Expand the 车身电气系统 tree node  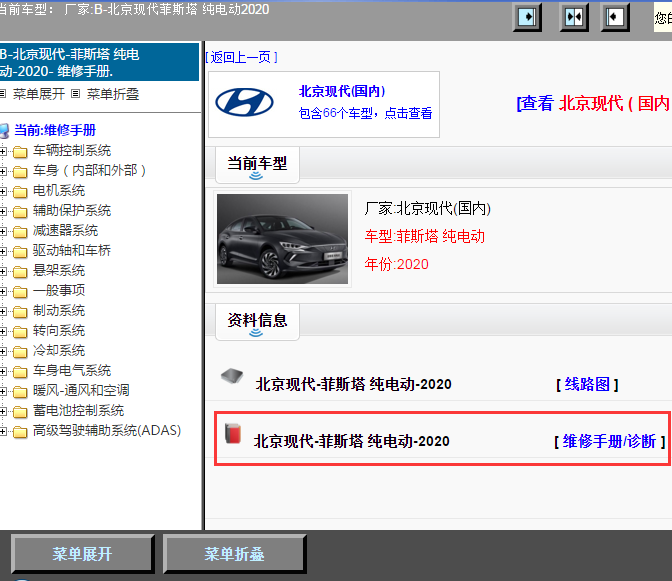pyautogui.click(x=3, y=371)
